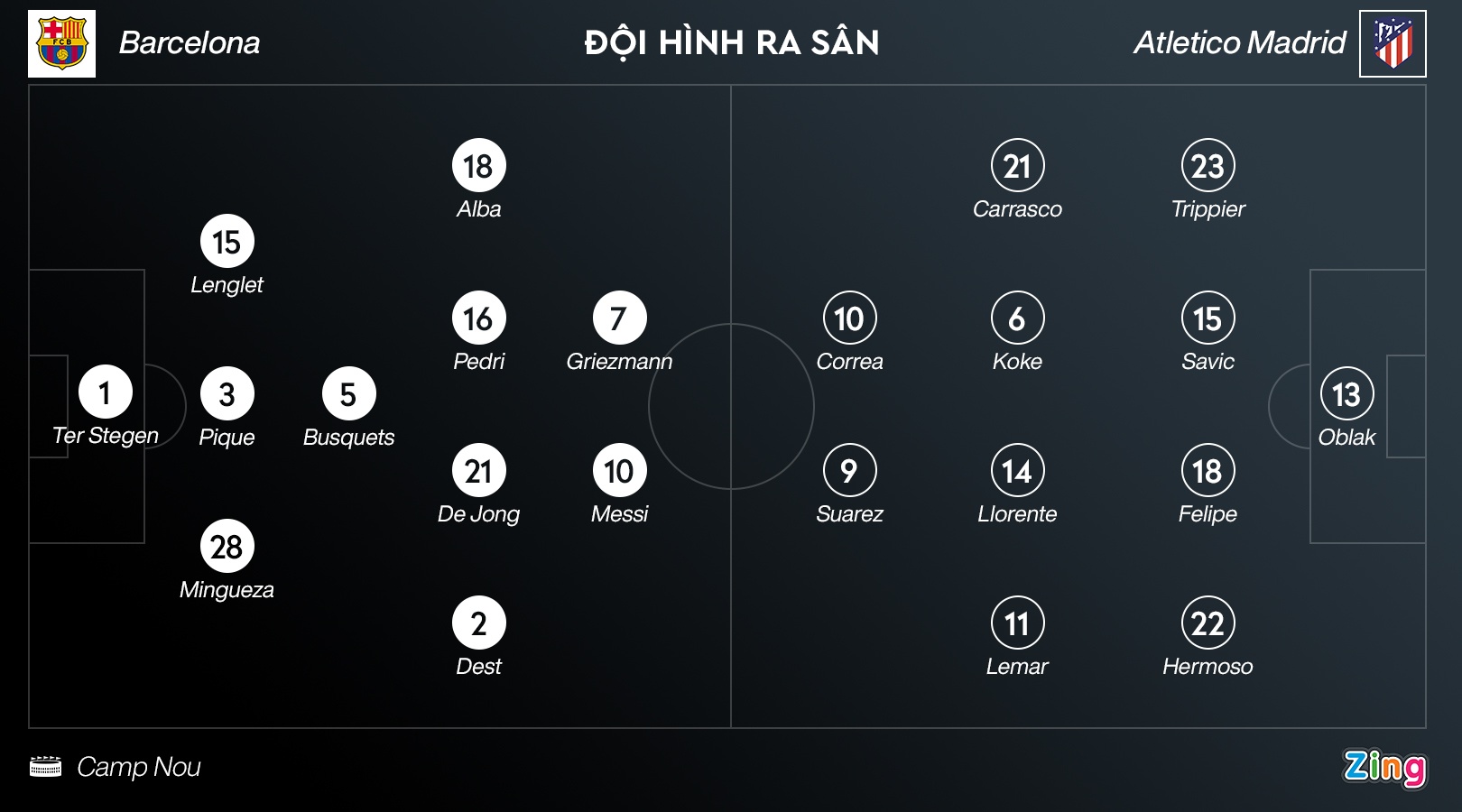Select Messi's number 10 badge
1462x812 pixels.
click(619, 470)
